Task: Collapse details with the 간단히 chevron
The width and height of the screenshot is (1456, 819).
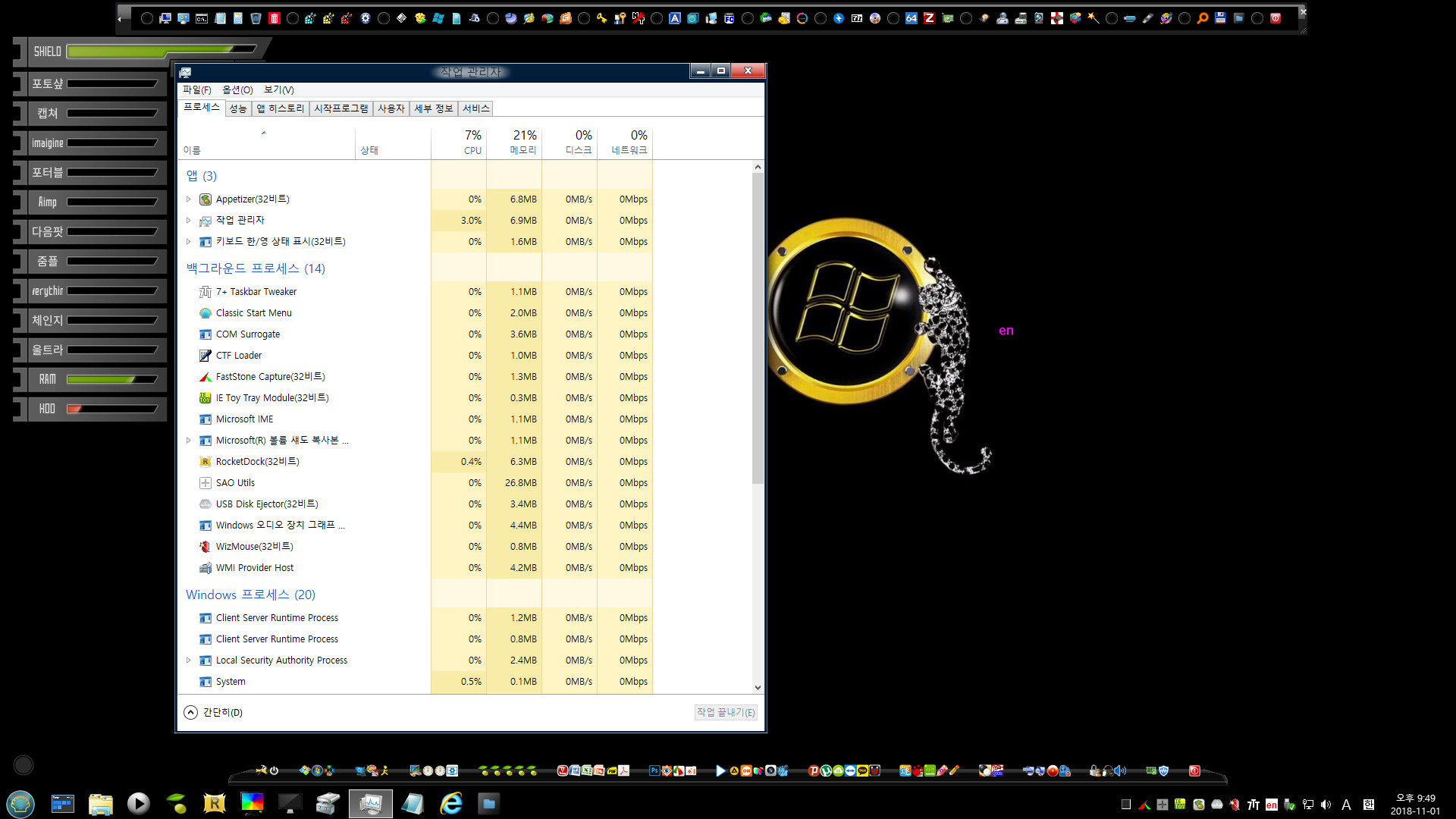Action: point(190,712)
